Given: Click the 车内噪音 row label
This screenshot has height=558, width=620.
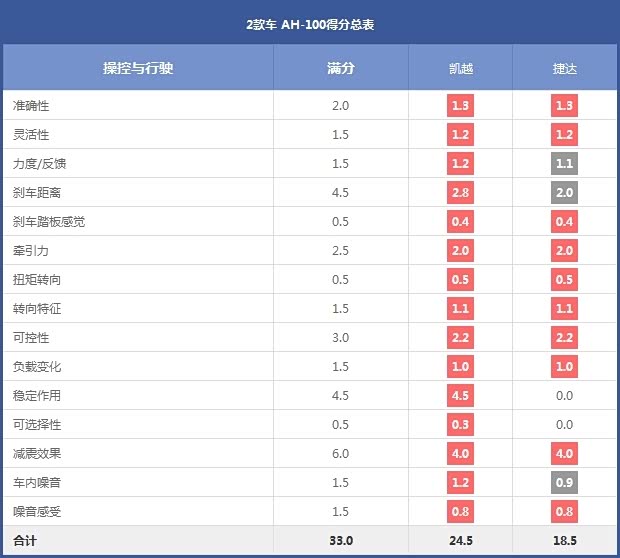Looking at the screenshot, I should (x=38, y=483).
